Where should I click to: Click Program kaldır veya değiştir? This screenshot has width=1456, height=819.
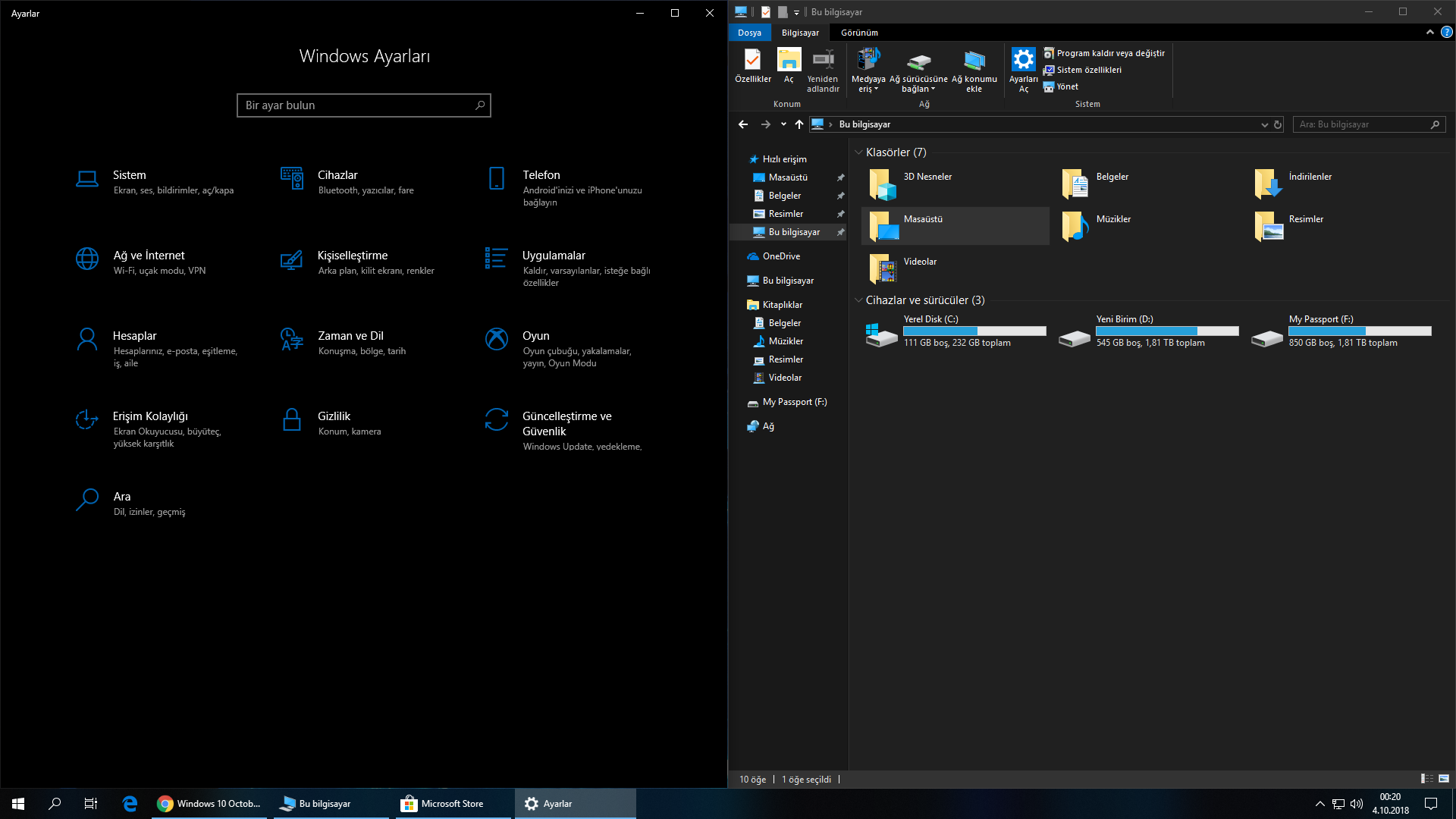coord(1103,53)
